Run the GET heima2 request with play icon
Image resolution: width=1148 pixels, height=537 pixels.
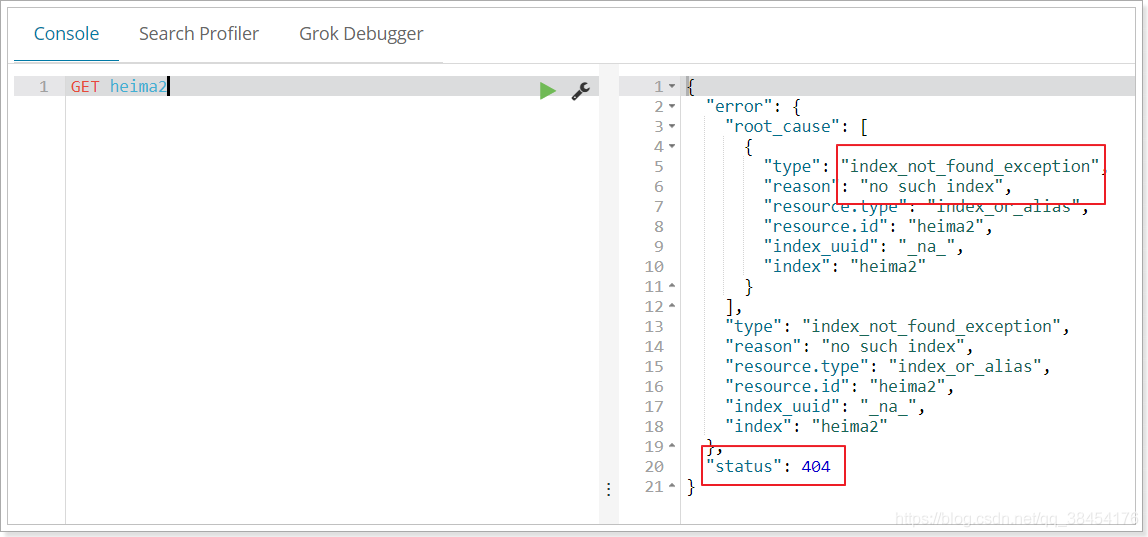(548, 91)
